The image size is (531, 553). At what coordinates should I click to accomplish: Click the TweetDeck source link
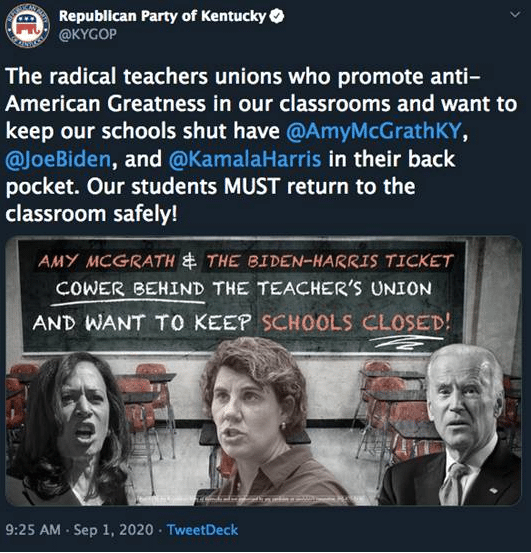point(202,530)
